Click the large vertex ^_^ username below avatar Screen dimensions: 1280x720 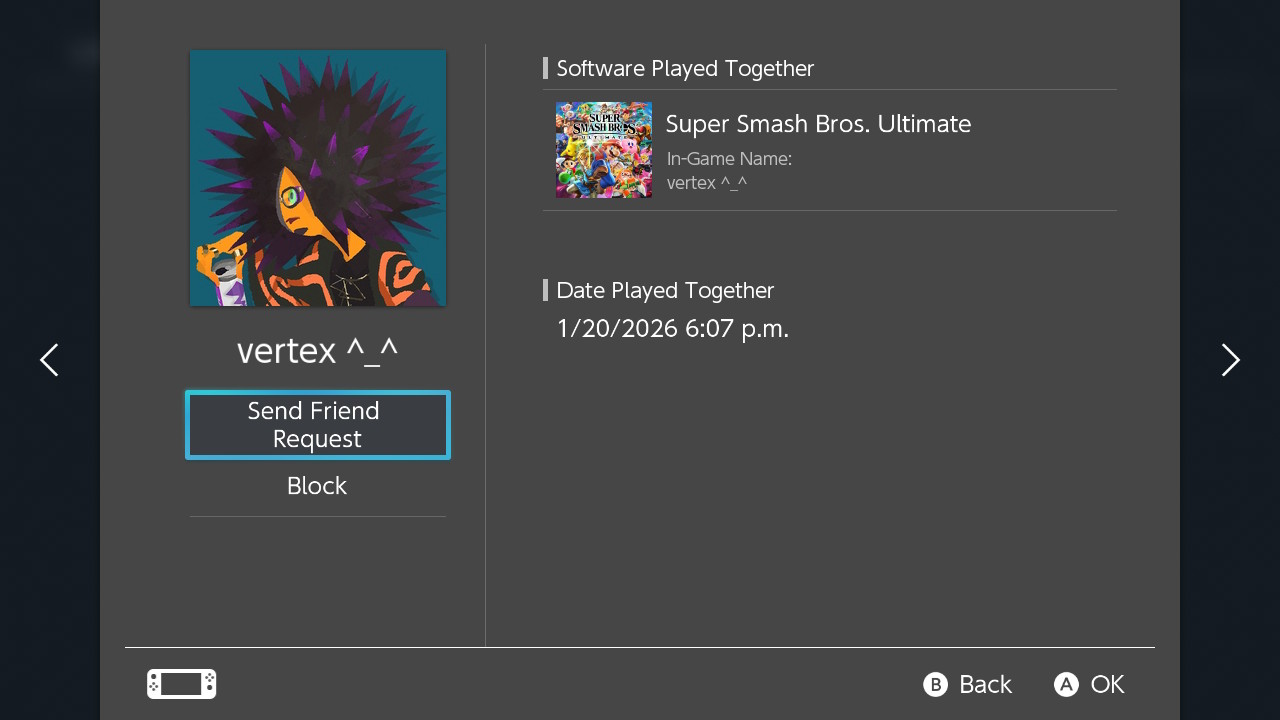tap(317, 351)
